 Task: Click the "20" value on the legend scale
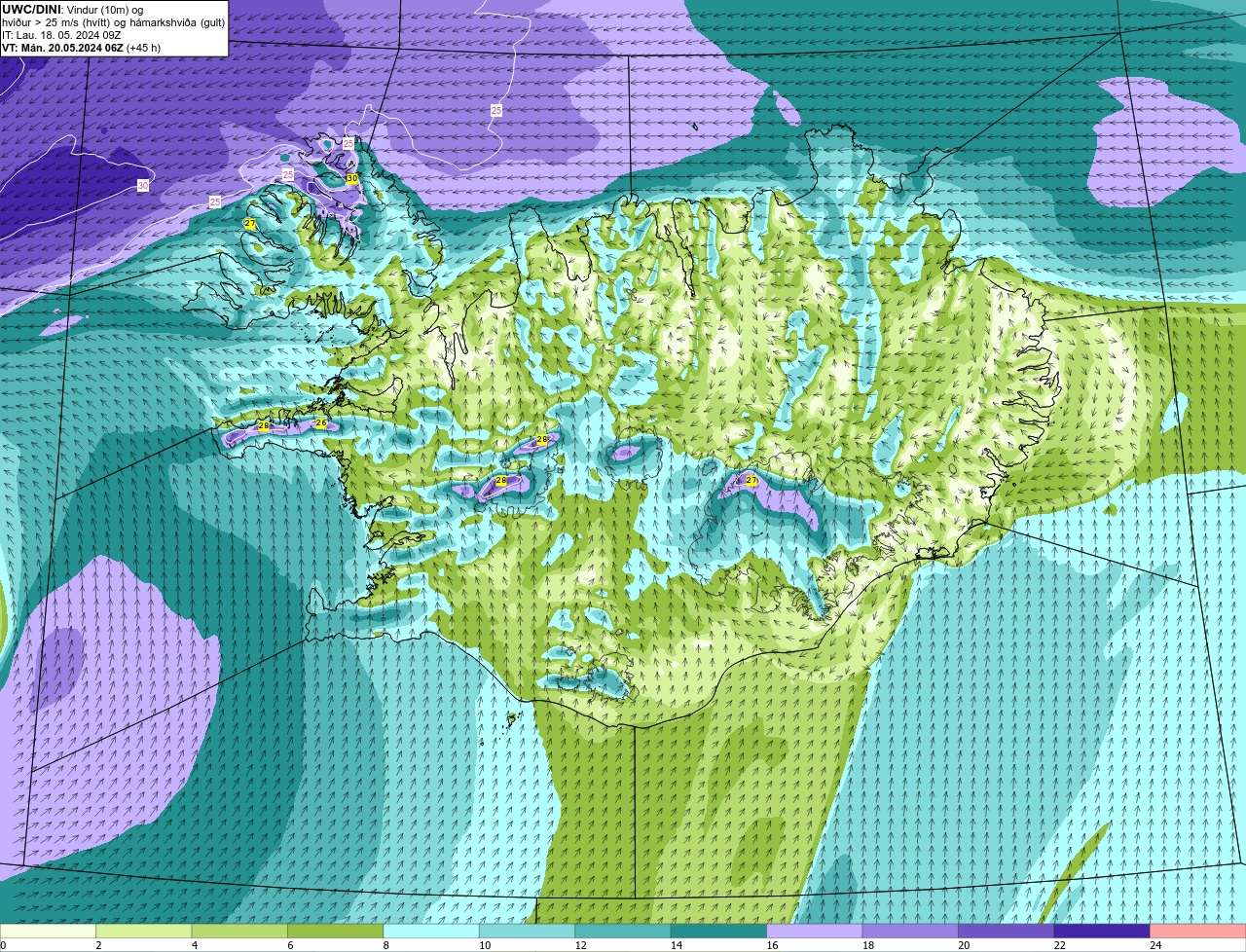pos(964,945)
